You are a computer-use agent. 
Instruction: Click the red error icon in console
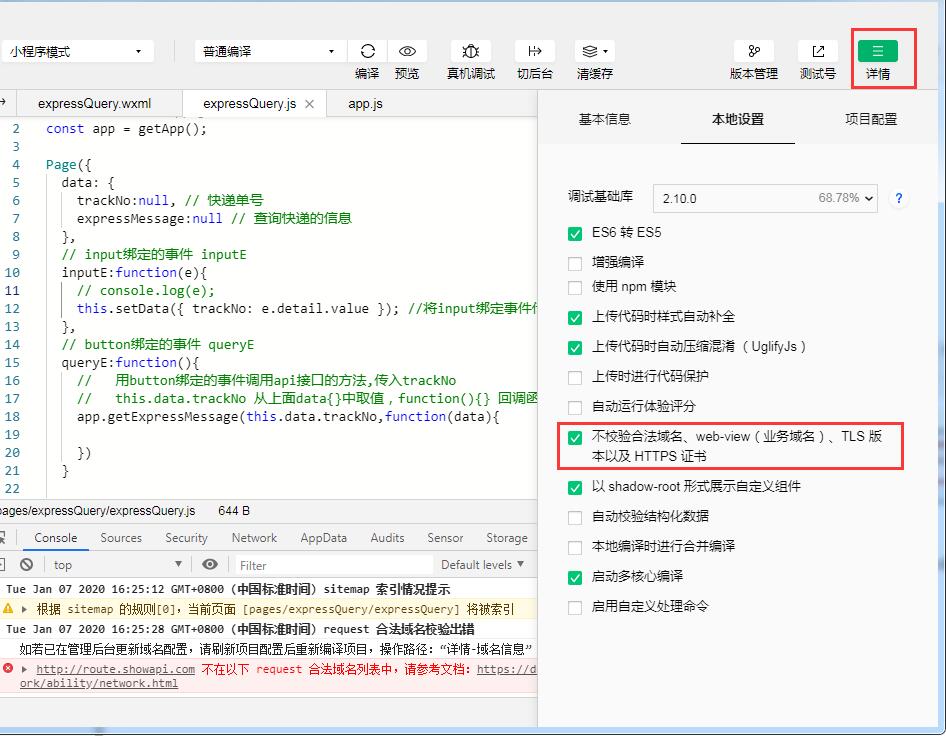pos(8,668)
